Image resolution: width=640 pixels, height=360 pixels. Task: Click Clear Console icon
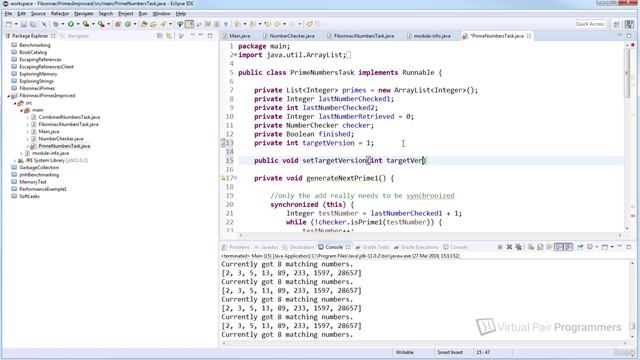pyautogui.click(x=531, y=247)
